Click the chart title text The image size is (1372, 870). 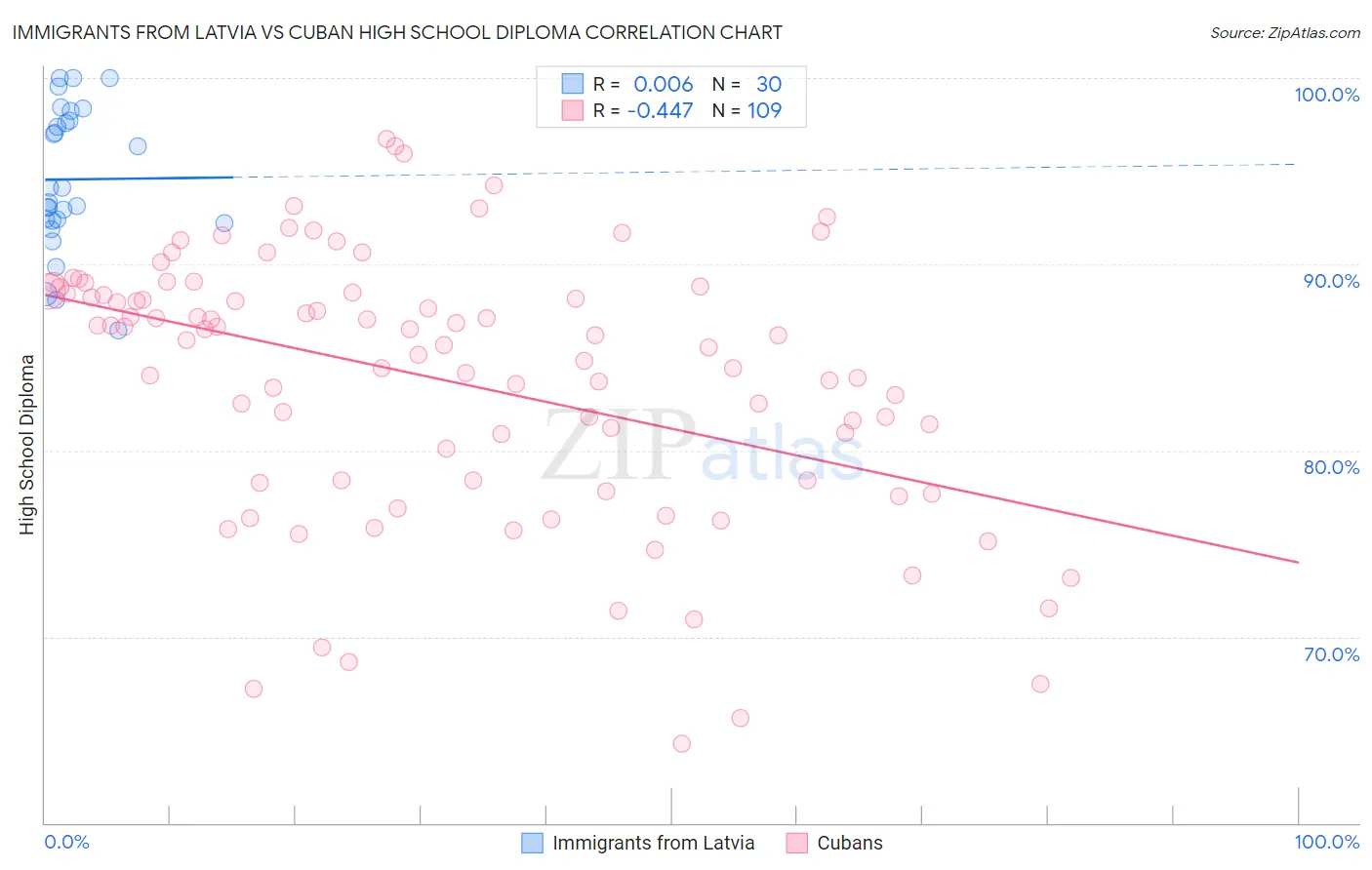pyautogui.click(x=397, y=32)
